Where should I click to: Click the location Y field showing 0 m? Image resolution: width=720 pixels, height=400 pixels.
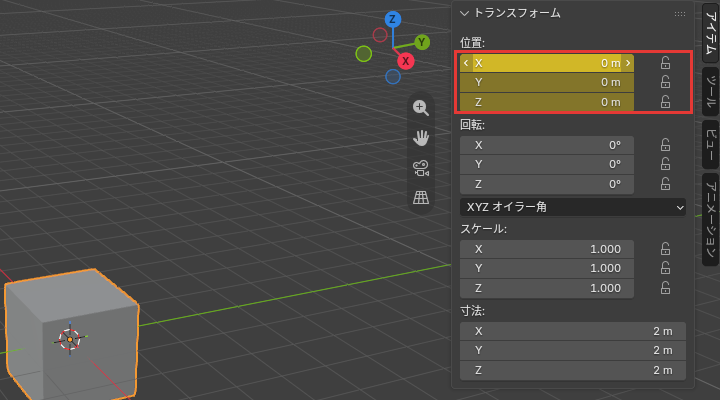547,82
